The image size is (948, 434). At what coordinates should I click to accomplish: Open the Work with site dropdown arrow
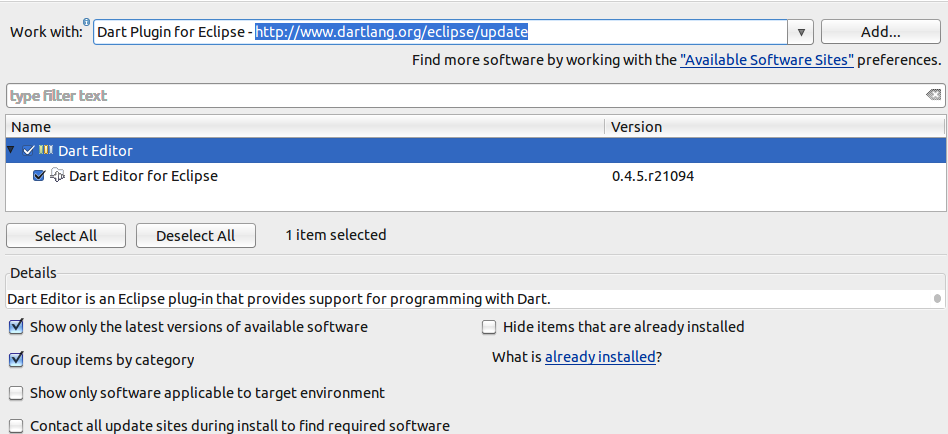pos(800,32)
